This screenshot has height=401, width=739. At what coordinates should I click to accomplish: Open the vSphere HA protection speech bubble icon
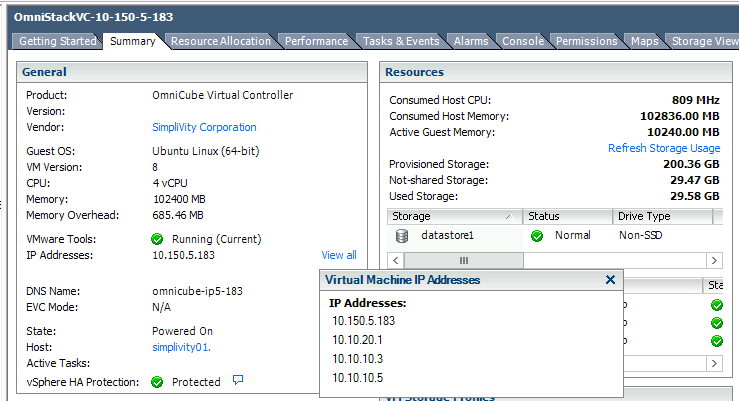238,380
